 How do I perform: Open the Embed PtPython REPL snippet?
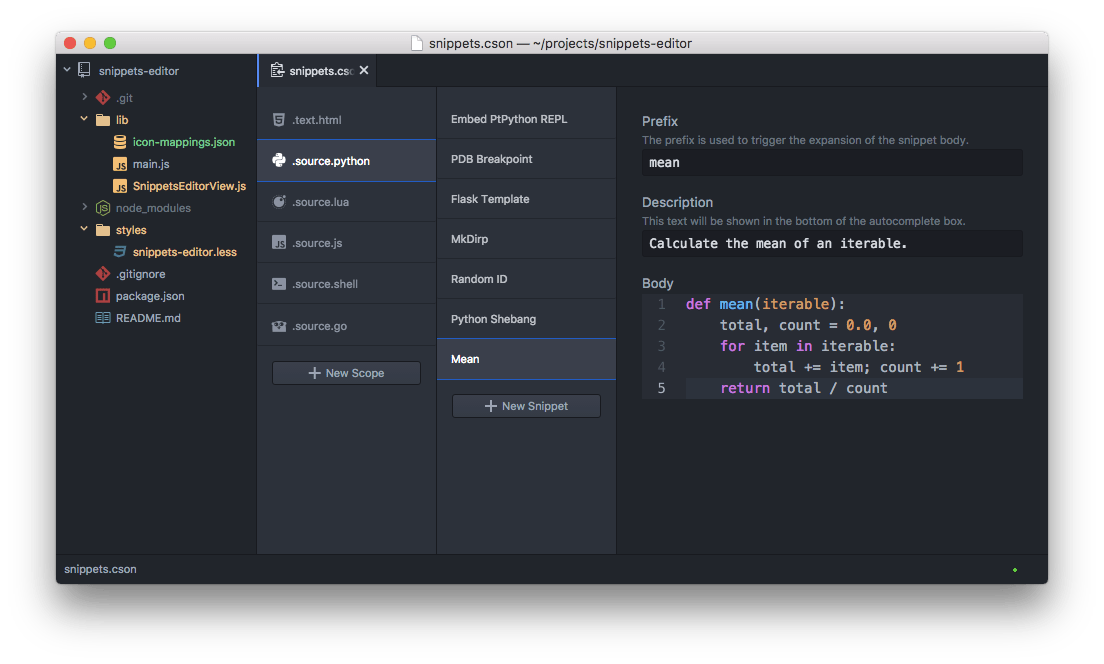[x=526, y=119]
